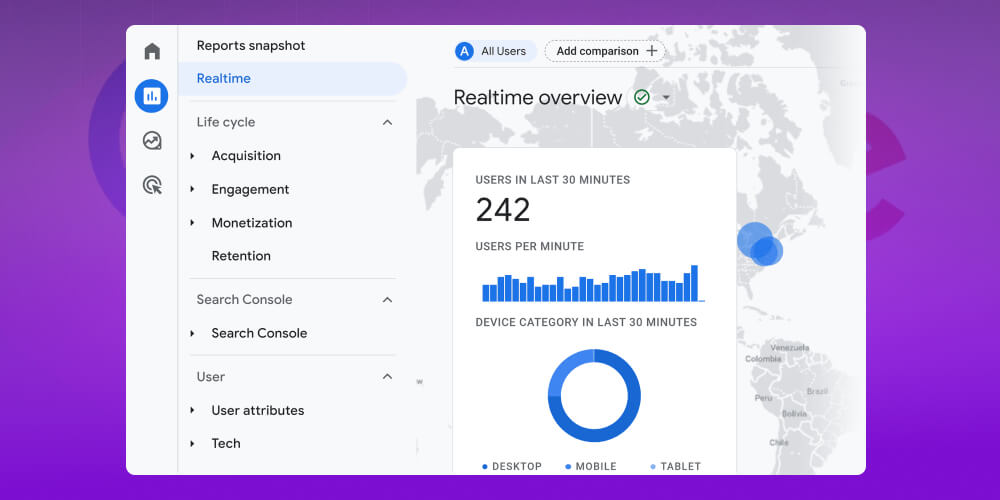Select the Reports bar chart icon
The height and width of the screenshot is (500, 1000).
152,96
